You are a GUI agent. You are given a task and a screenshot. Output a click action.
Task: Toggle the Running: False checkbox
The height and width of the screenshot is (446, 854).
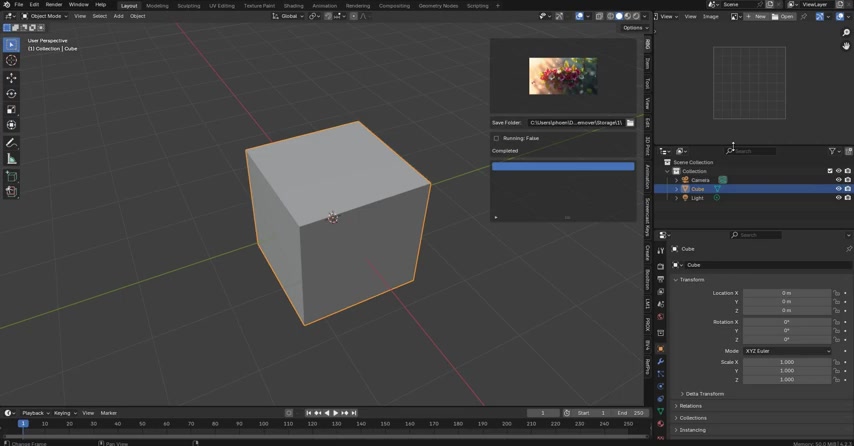(x=496, y=138)
